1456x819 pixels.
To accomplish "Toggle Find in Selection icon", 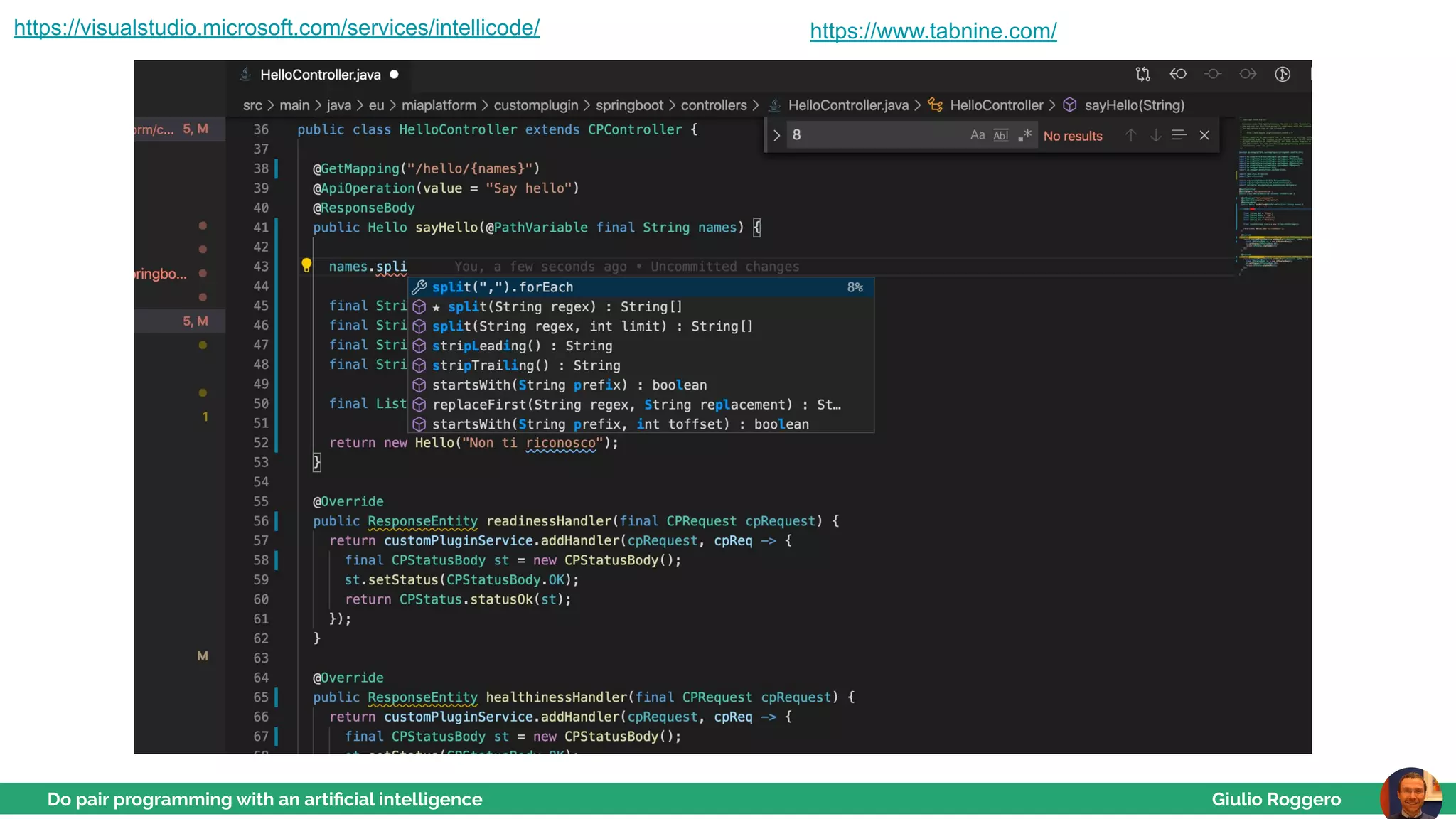I will 1179,135.
